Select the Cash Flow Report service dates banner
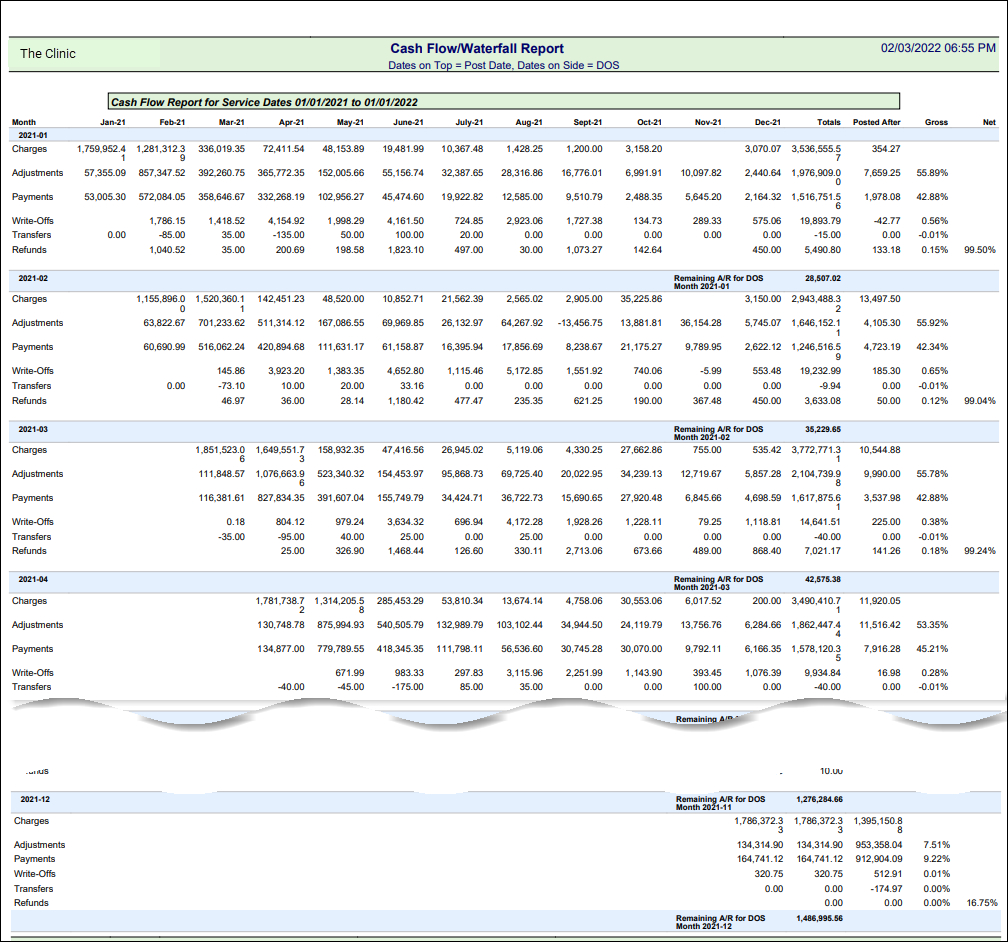The image size is (1008, 942). pyautogui.click(x=264, y=102)
